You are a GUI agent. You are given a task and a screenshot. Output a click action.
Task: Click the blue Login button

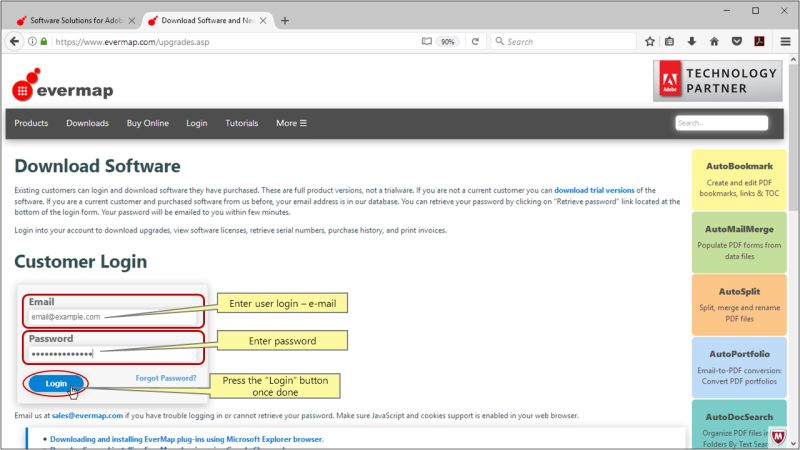pos(56,383)
